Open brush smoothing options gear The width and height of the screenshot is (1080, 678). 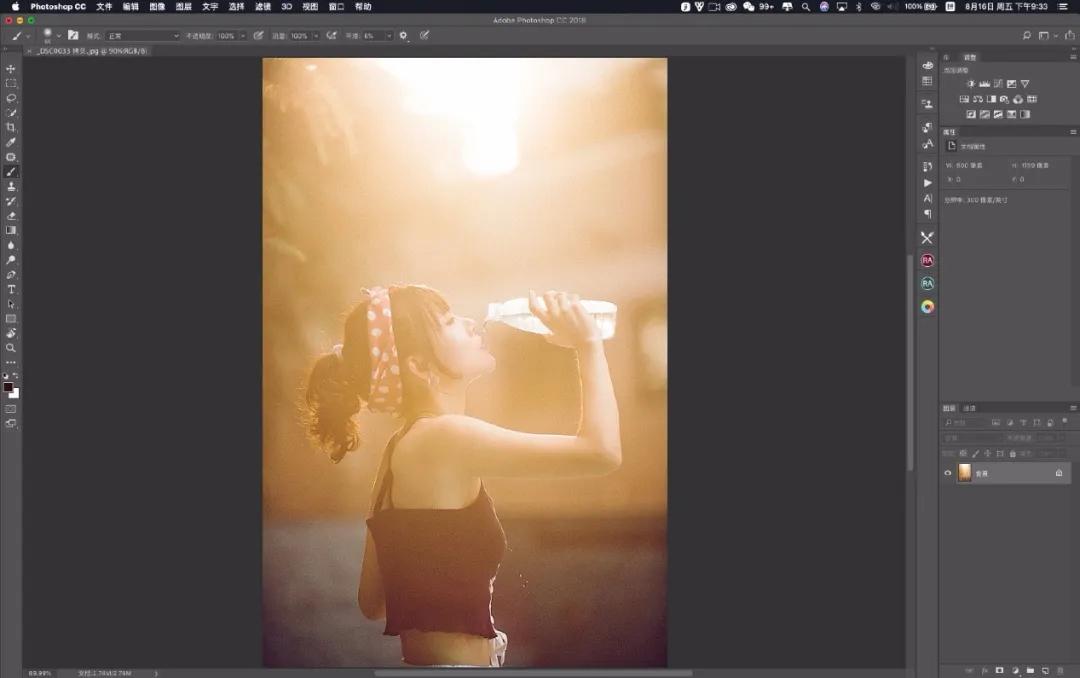coord(404,35)
